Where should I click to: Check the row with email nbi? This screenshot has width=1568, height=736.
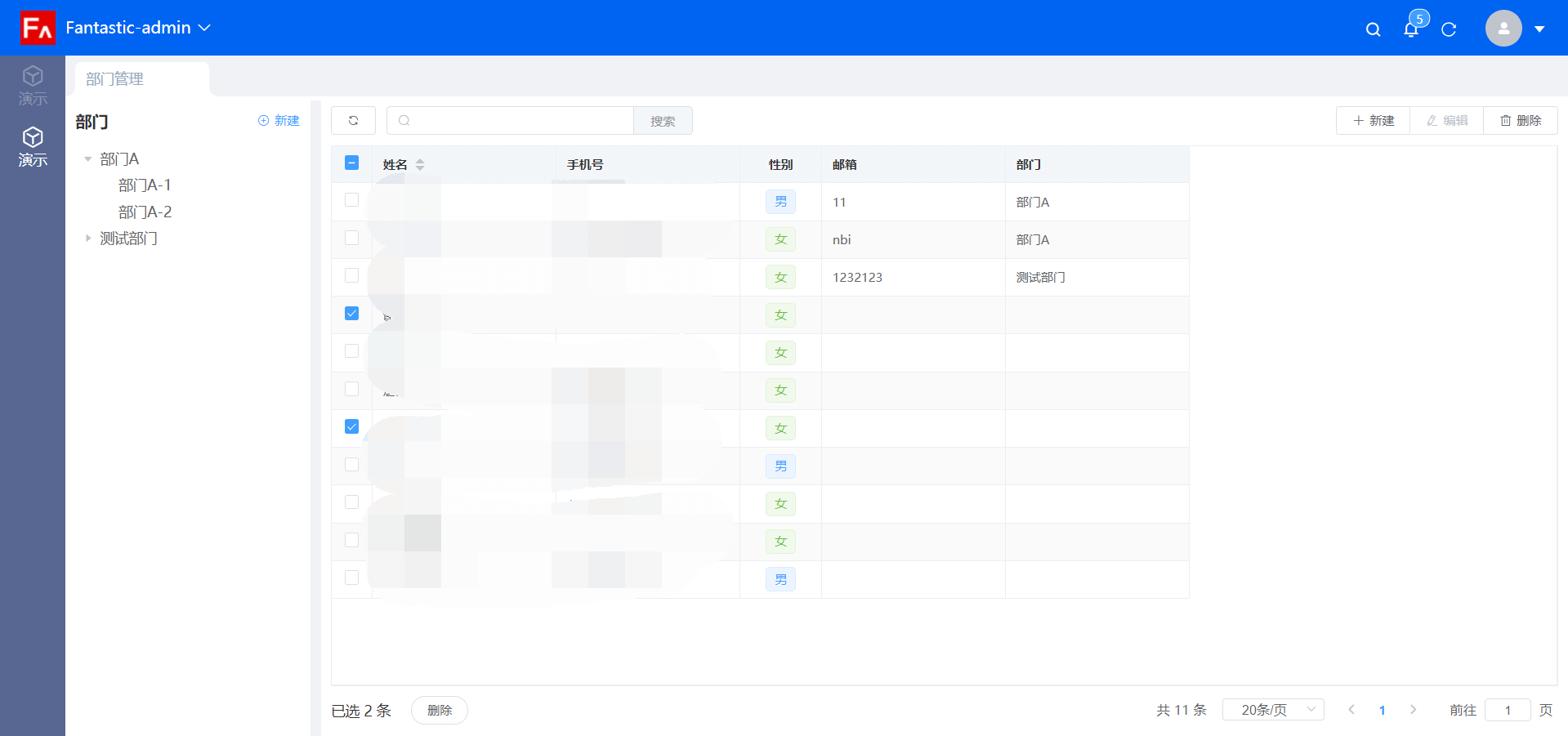point(351,238)
